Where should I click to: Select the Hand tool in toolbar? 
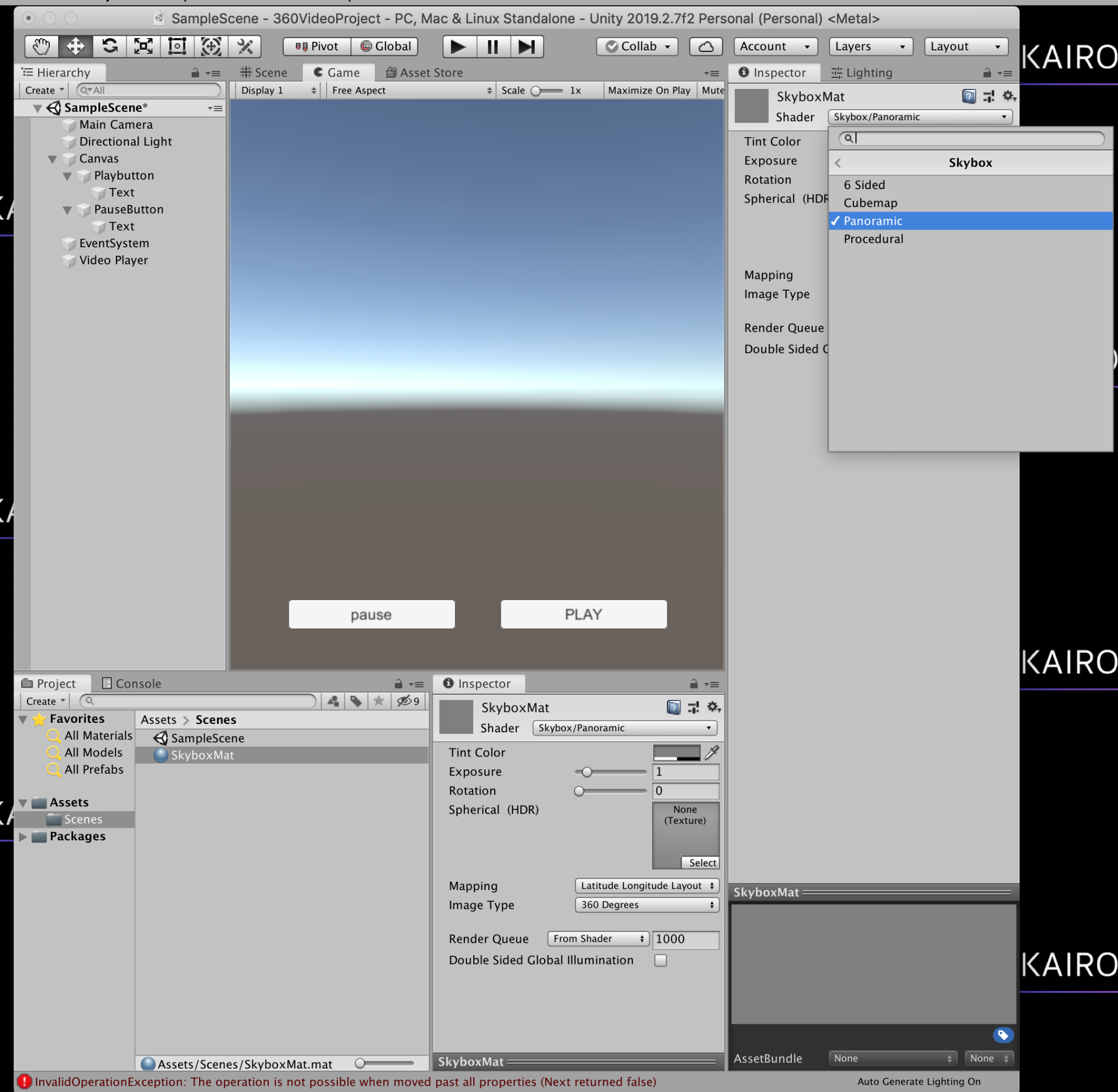(x=41, y=46)
